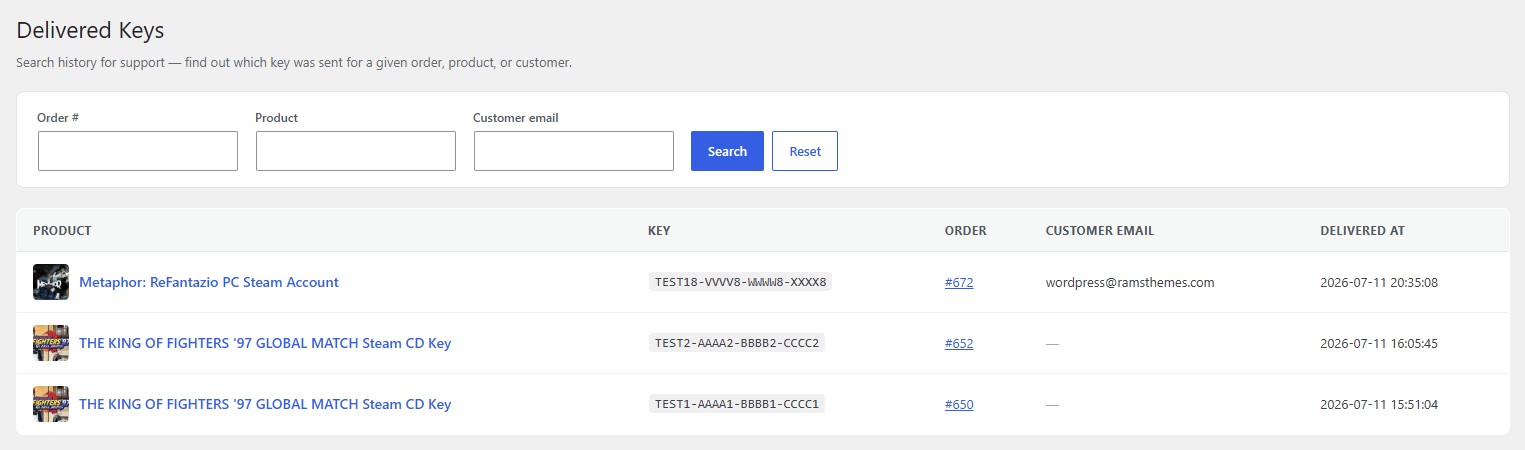
Task: Open order #650 link
Action: [959, 404]
